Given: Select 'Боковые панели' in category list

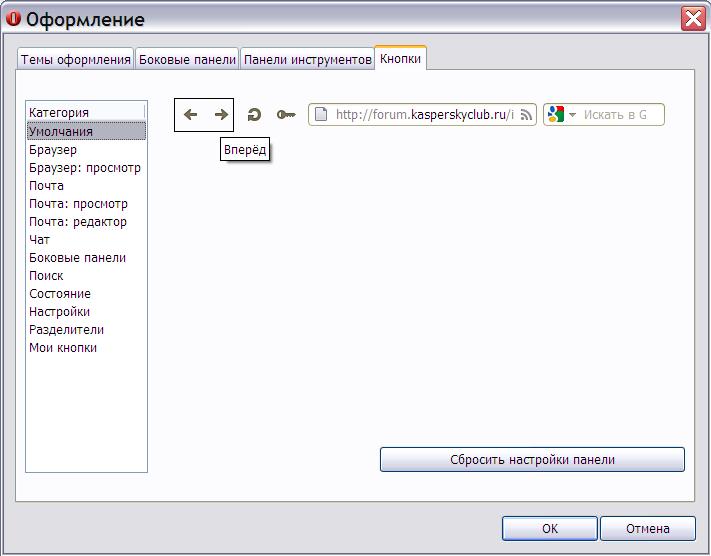Looking at the screenshot, I should click(86, 258).
